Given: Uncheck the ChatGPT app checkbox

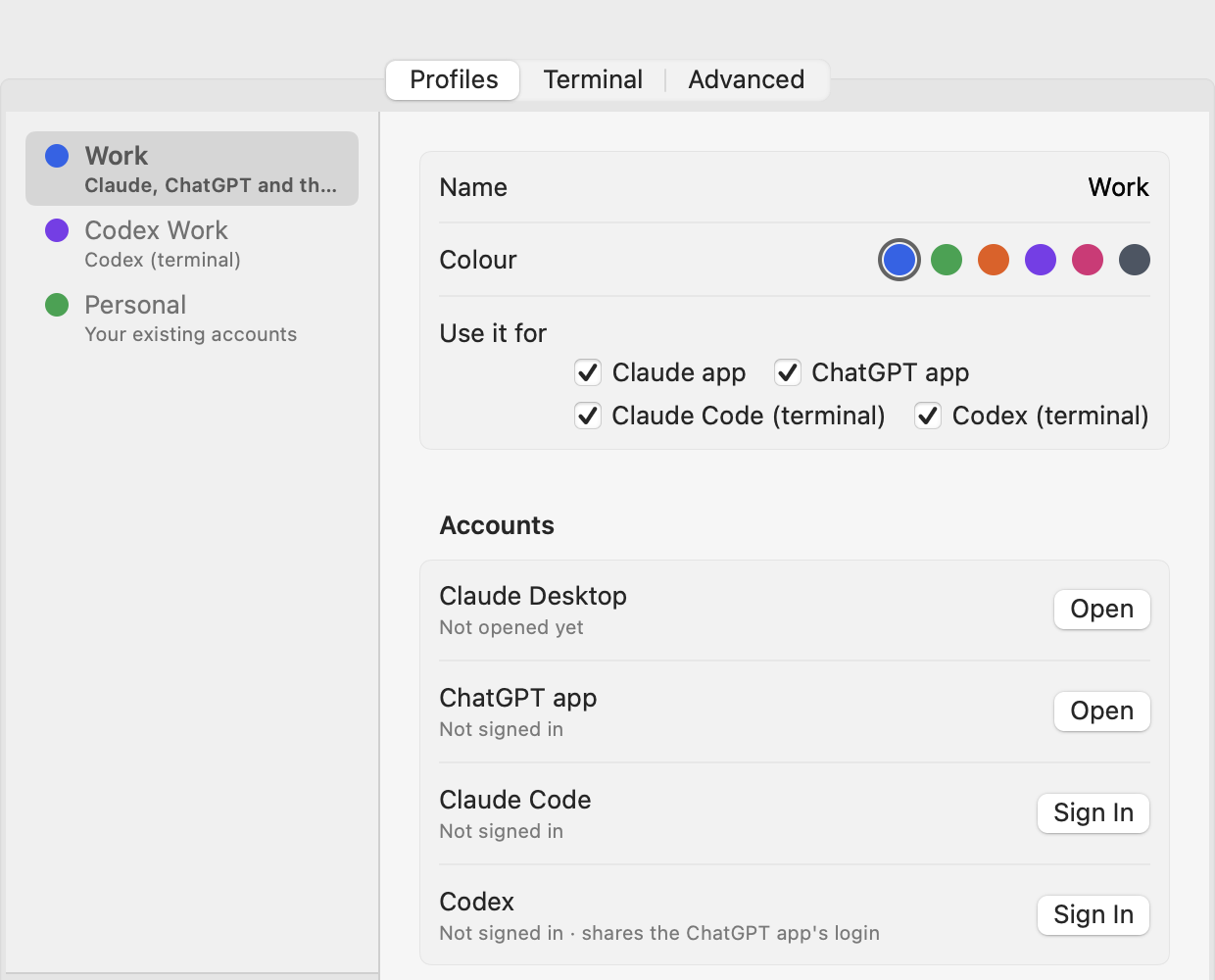Looking at the screenshot, I should pyautogui.click(x=788, y=372).
